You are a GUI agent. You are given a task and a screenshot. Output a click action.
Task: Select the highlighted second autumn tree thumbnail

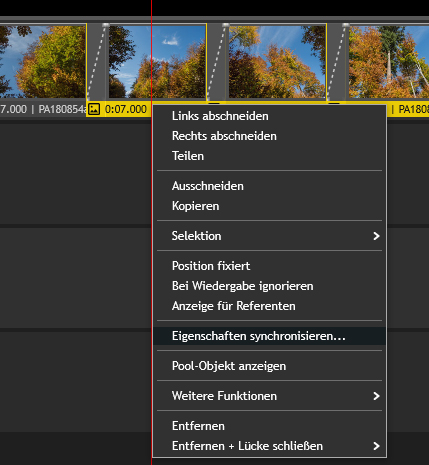click(x=157, y=62)
